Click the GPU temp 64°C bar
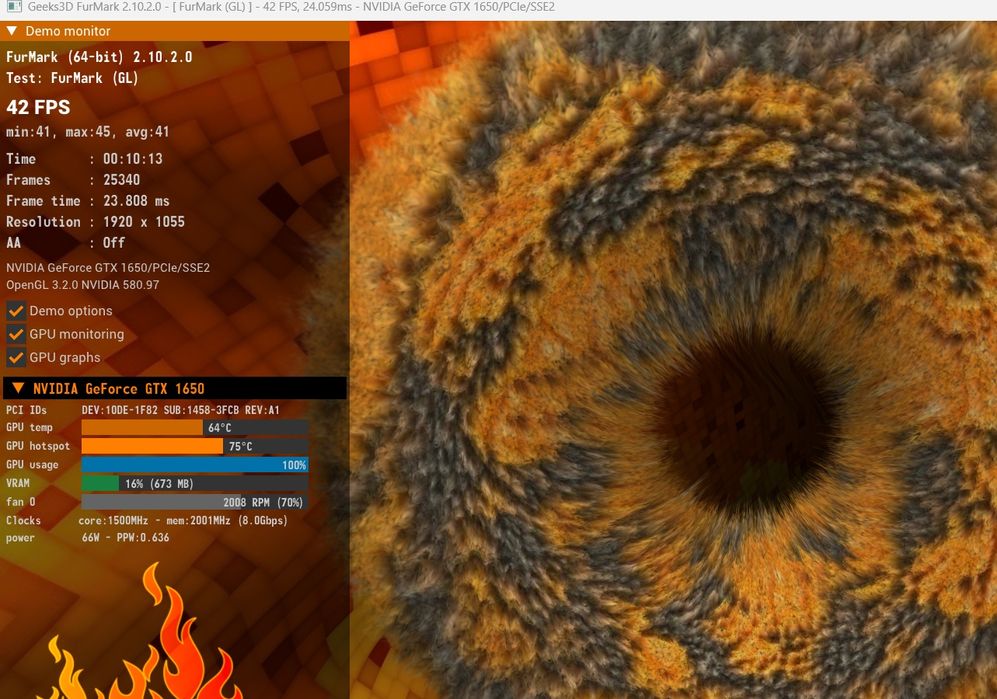The height and width of the screenshot is (699, 997). tap(195, 427)
